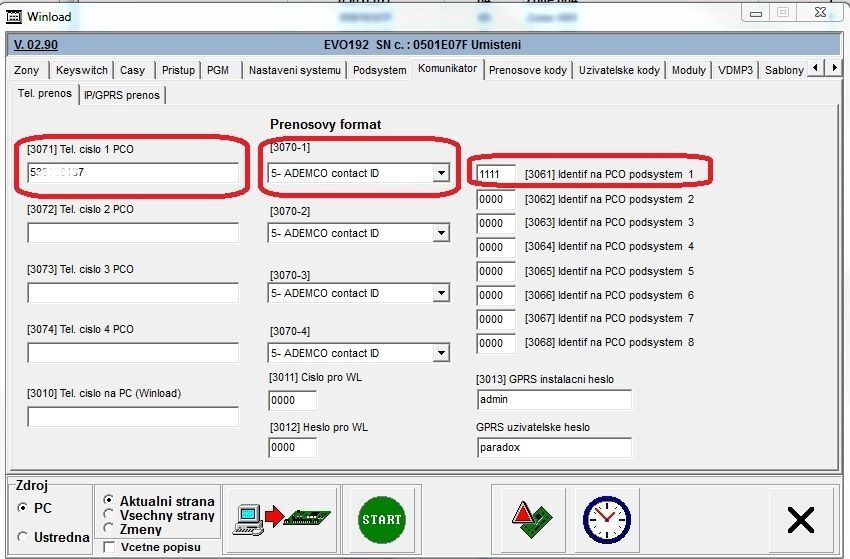Viewport: 850px width, 559px height.
Task: Select Ustredna as source
Action: coord(23,537)
